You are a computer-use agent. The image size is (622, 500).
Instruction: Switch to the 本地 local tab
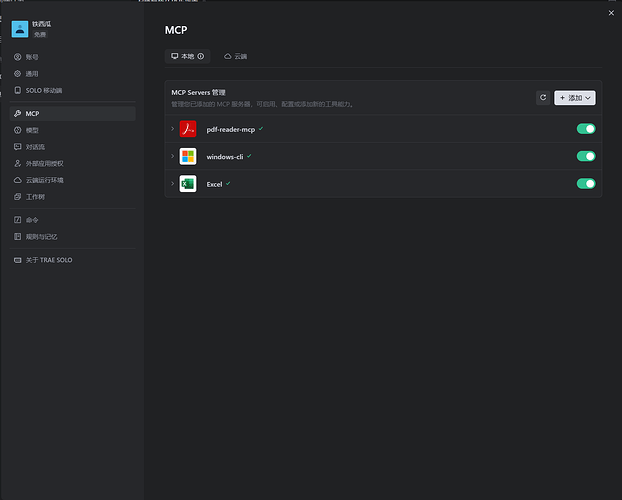(187, 56)
